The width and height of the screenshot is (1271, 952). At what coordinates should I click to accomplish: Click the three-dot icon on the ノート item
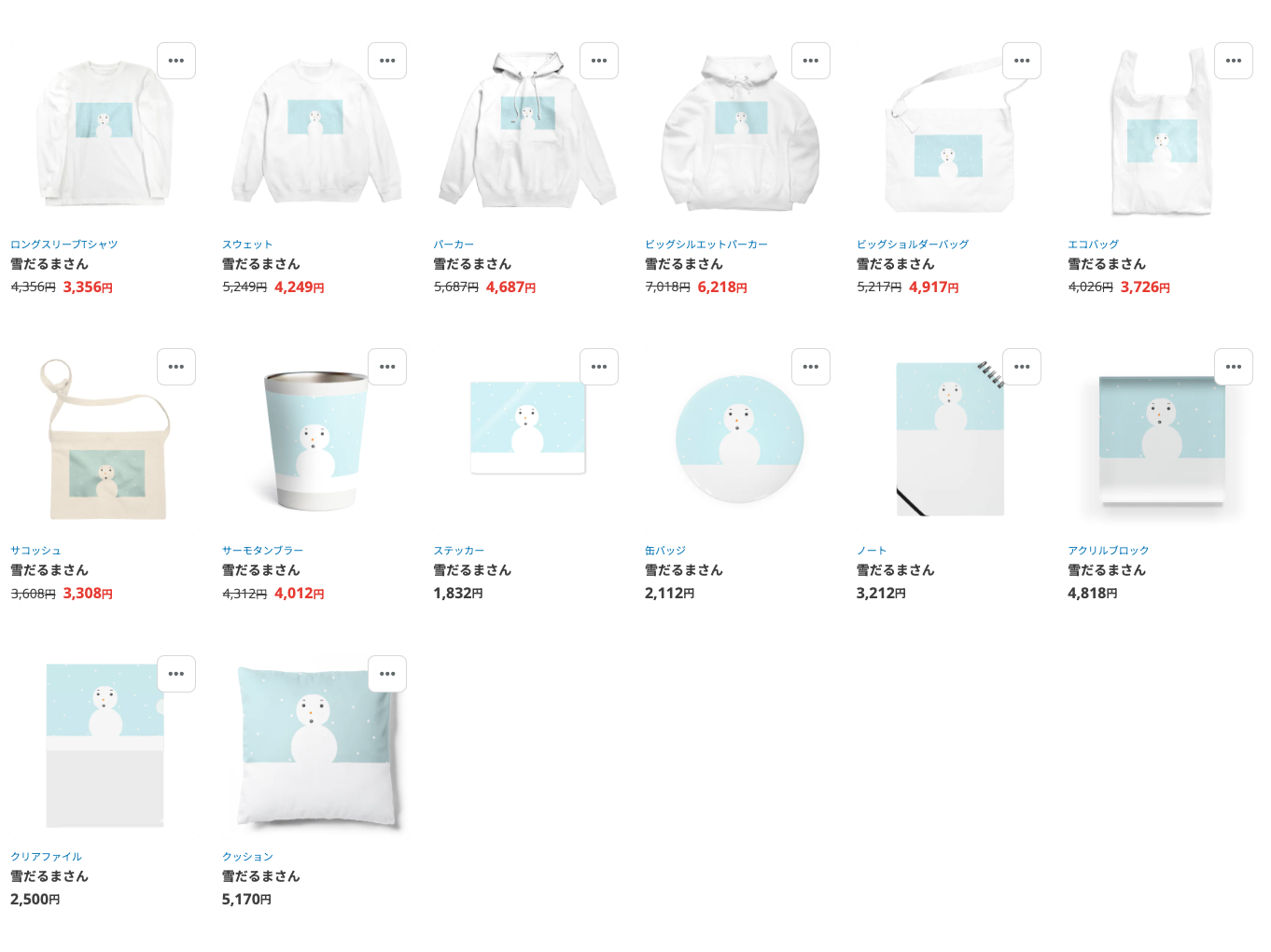[1022, 367]
